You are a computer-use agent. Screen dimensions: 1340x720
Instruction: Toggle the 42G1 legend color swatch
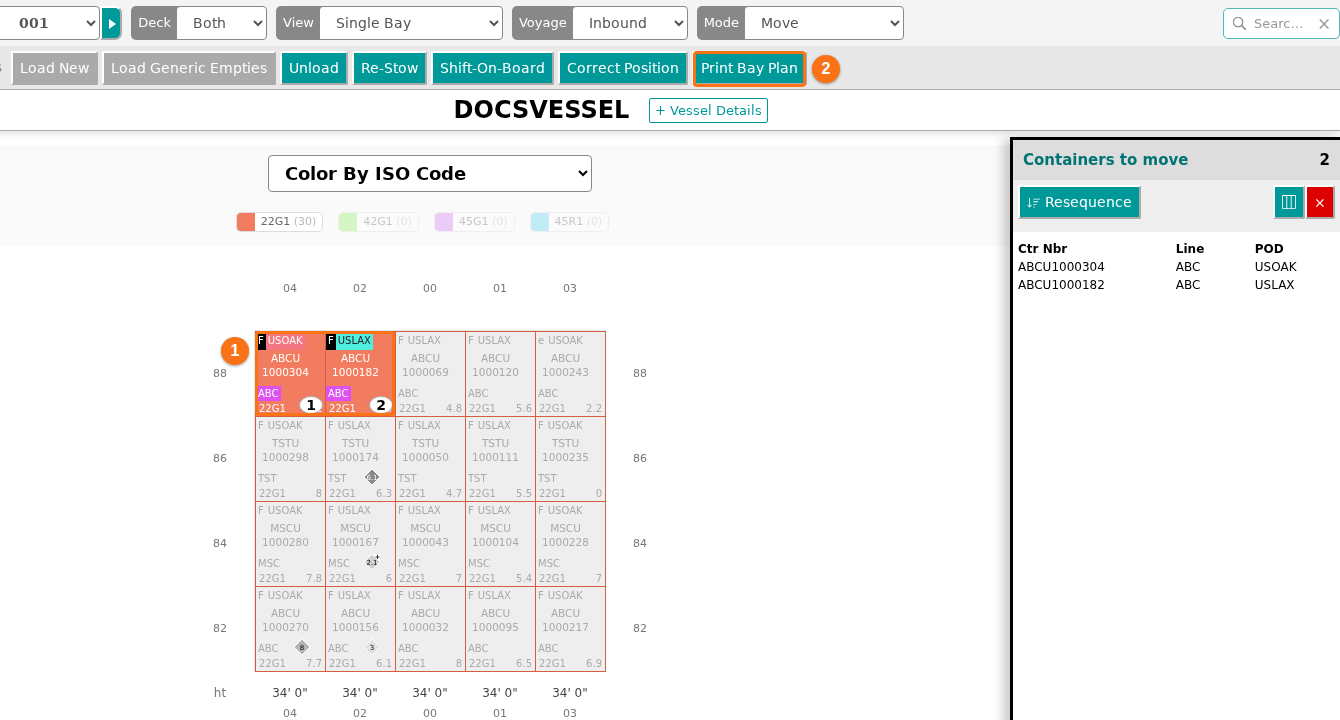[x=348, y=222]
